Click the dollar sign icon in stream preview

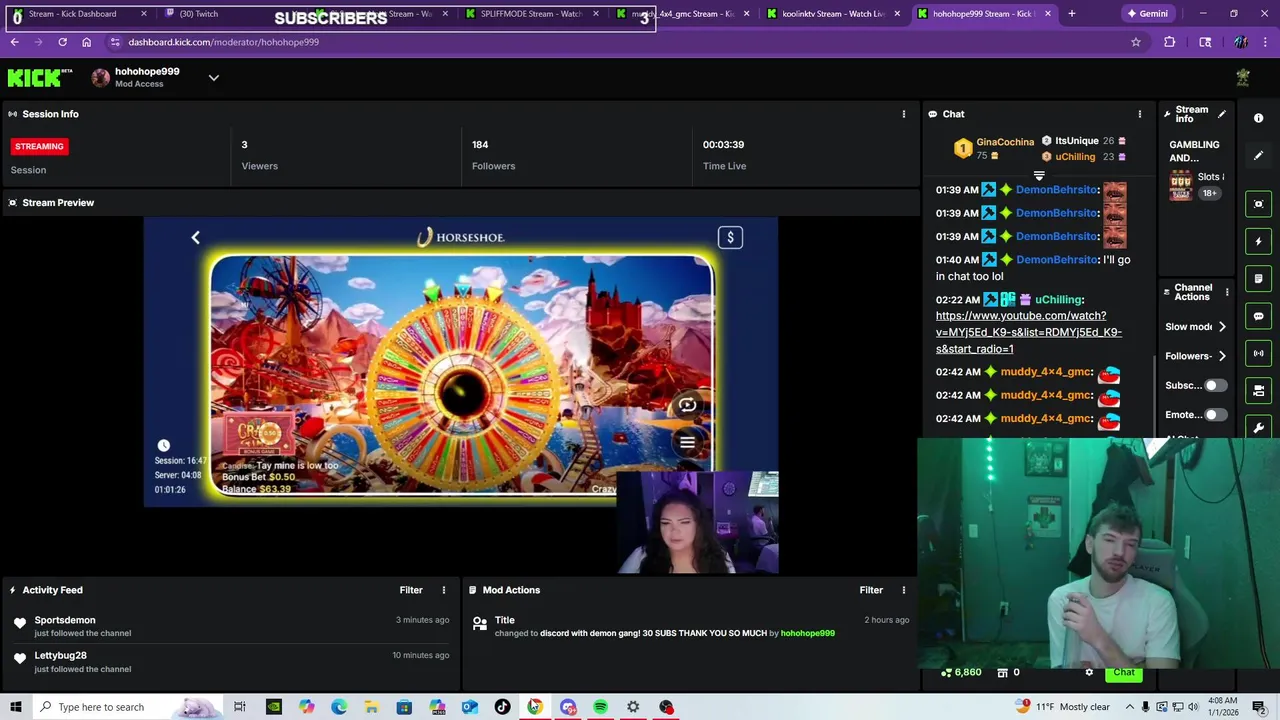(x=730, y=237)
